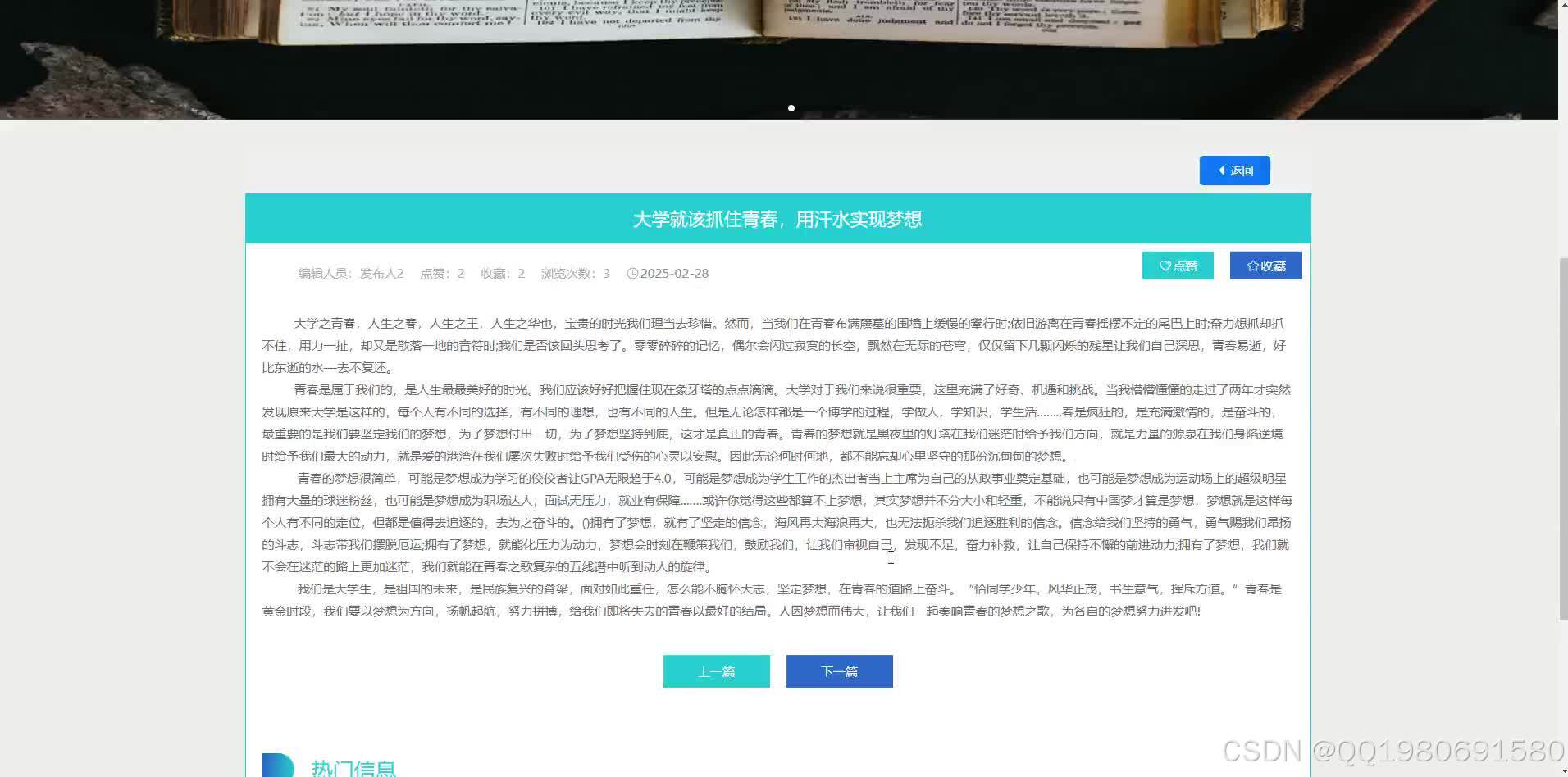Click the star icon on the 收藏 button

point(1252,265)
